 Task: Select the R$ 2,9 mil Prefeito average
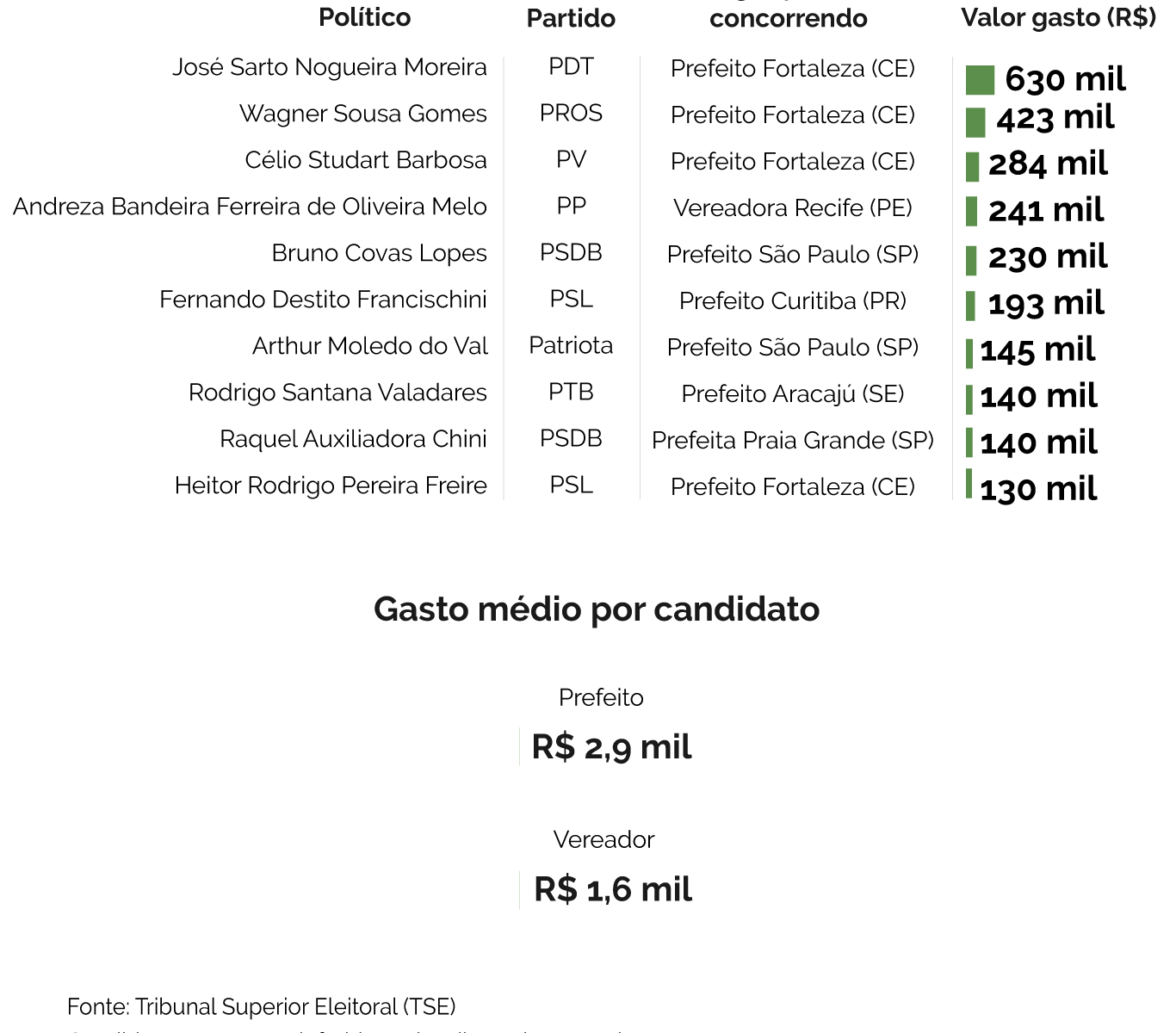pos(611,747)
